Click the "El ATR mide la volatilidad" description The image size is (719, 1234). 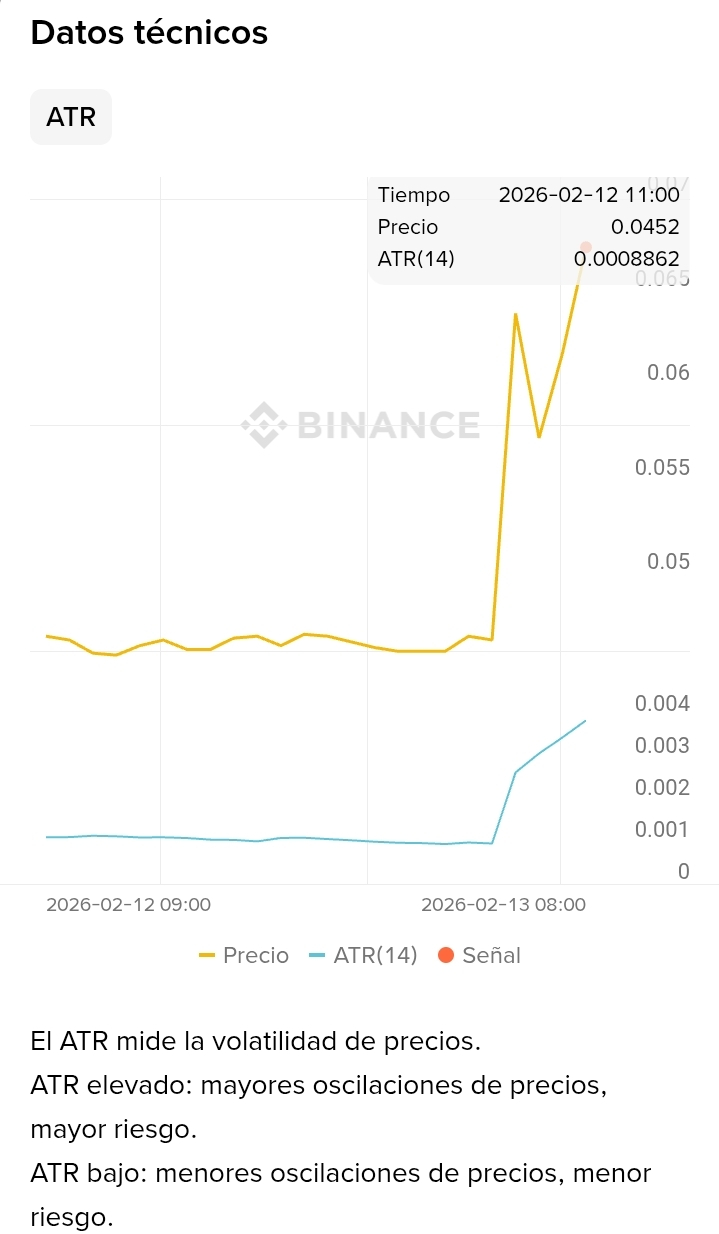coord(256,1041)
